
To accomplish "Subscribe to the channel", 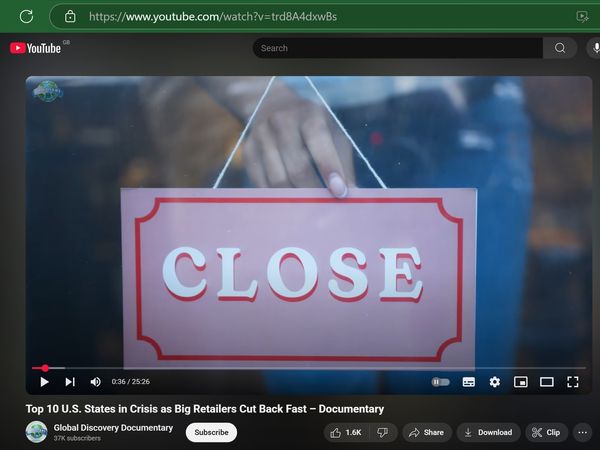I will click(x=211, y=432).
